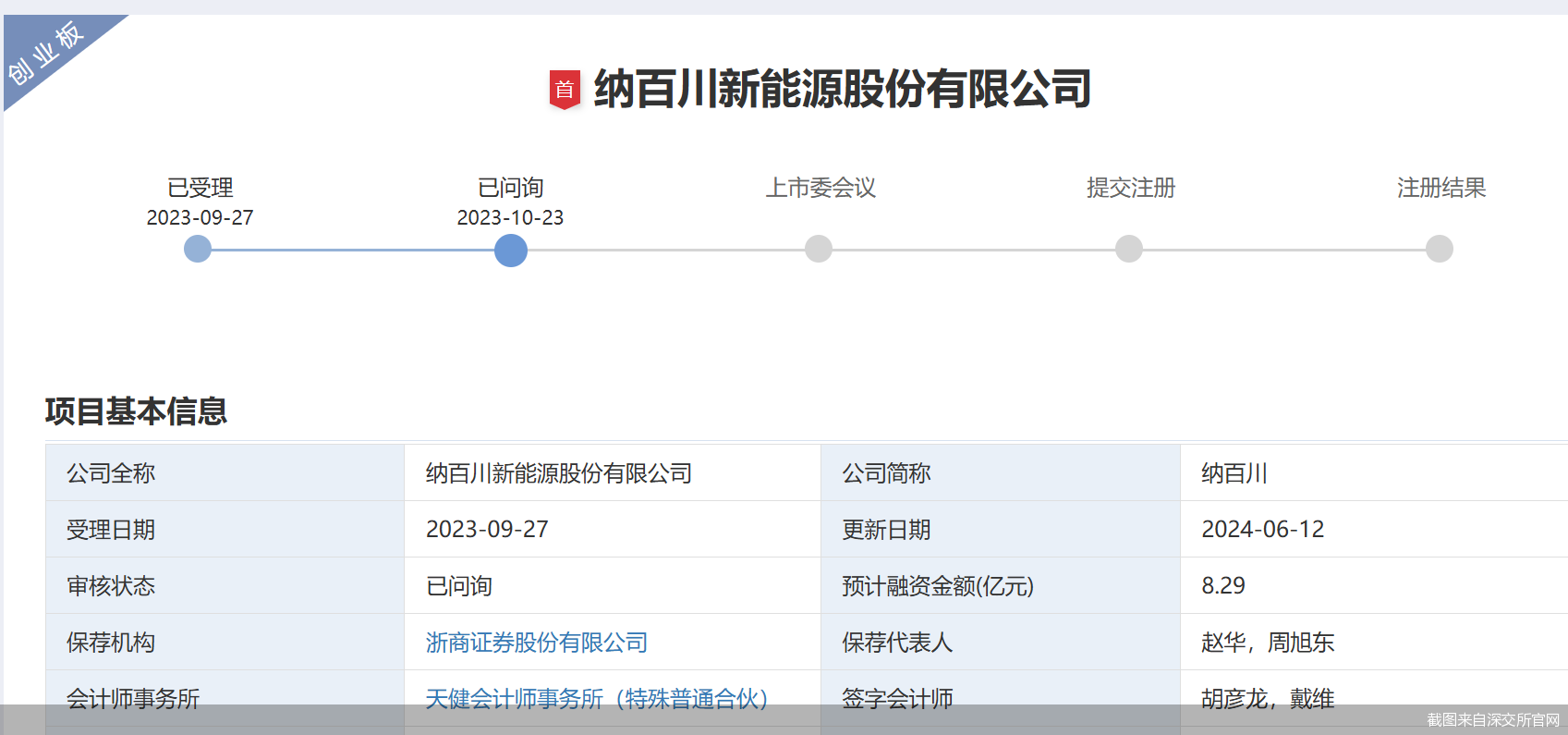This screenshot has width=1568, height=735.
Task: Select the 已受理 timeline node
Action: pyautogui.click(x=198, y=249)
